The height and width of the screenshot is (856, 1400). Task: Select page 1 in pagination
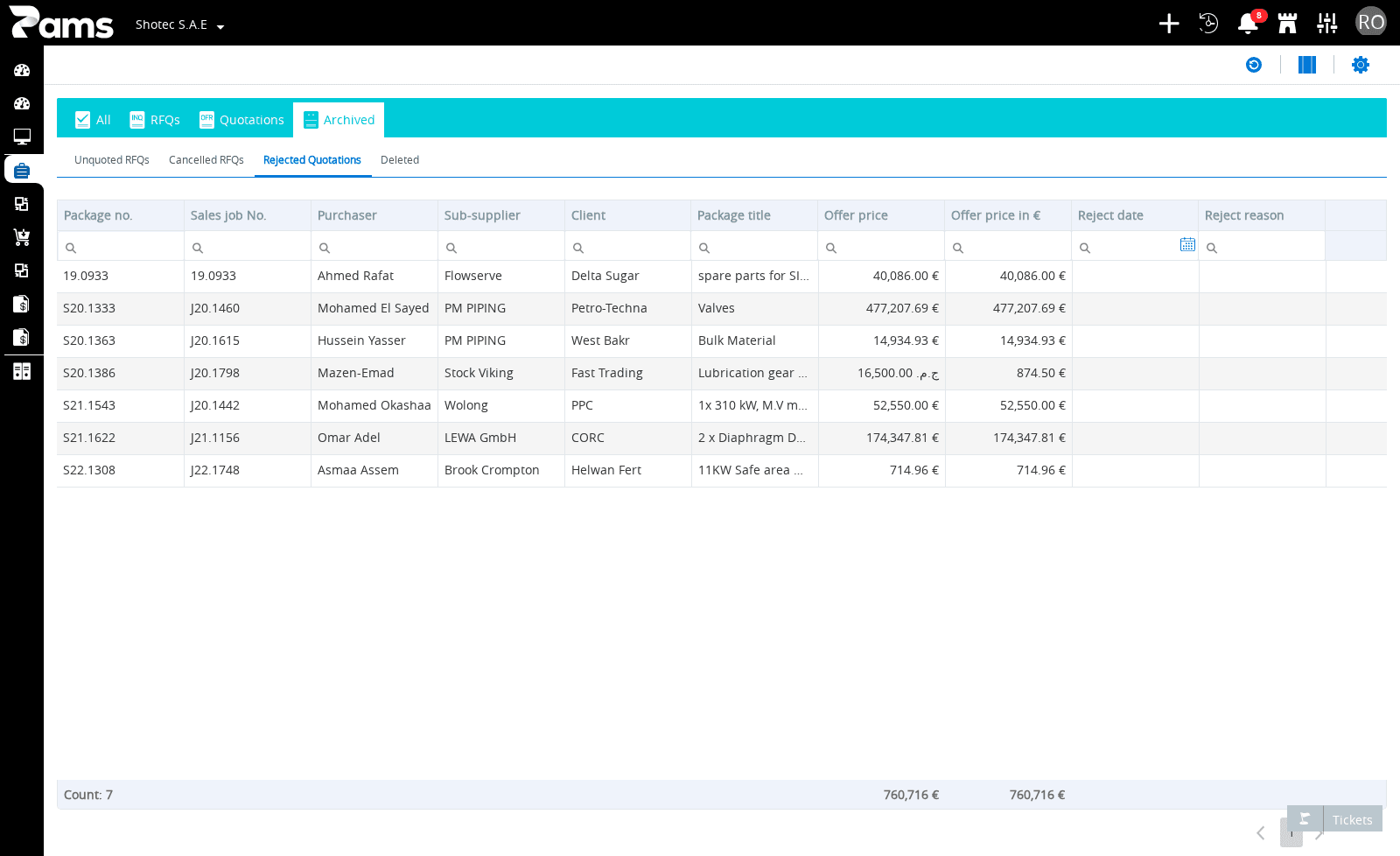1291,833
